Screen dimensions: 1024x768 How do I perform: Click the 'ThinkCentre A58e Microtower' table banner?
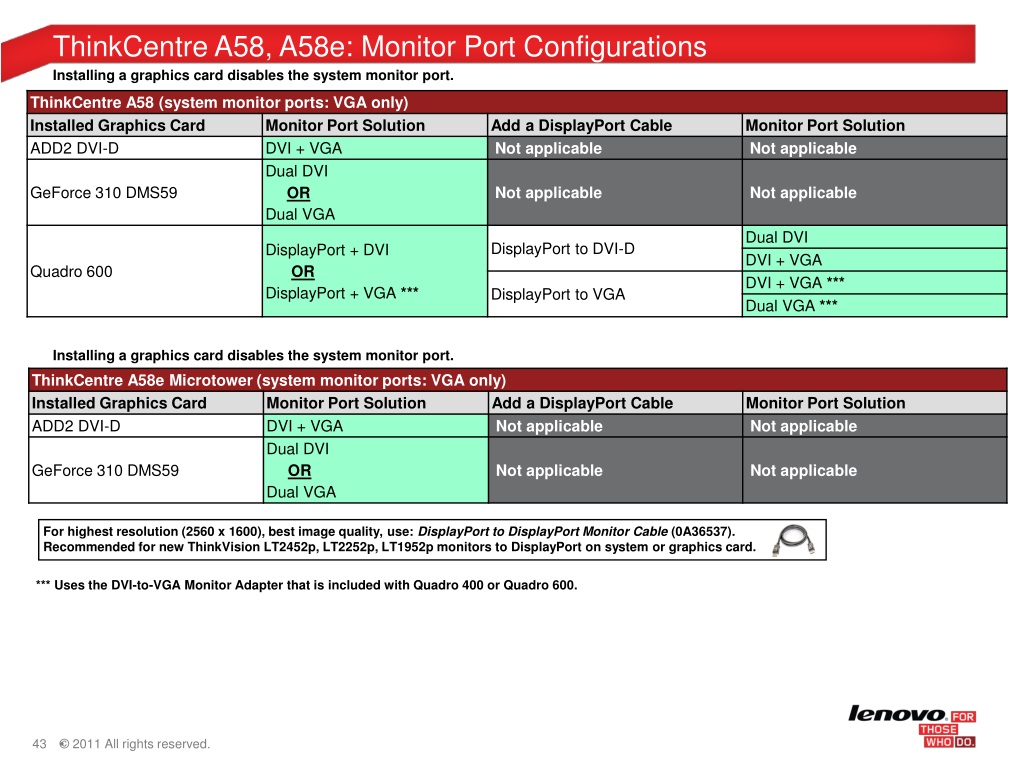(x=517, y=380)
